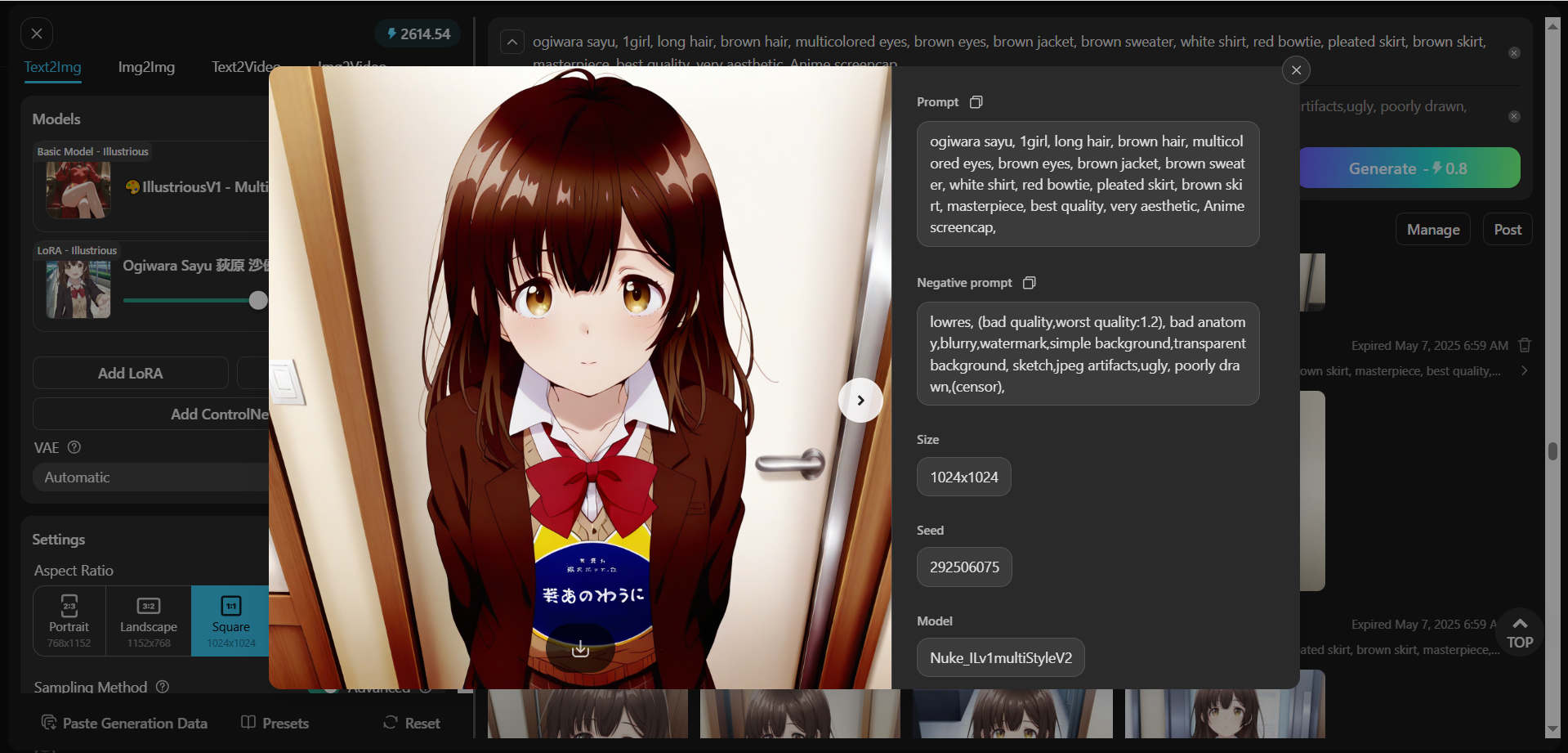Expand the first generation's prompt chevron

(x=1524, y=371)
